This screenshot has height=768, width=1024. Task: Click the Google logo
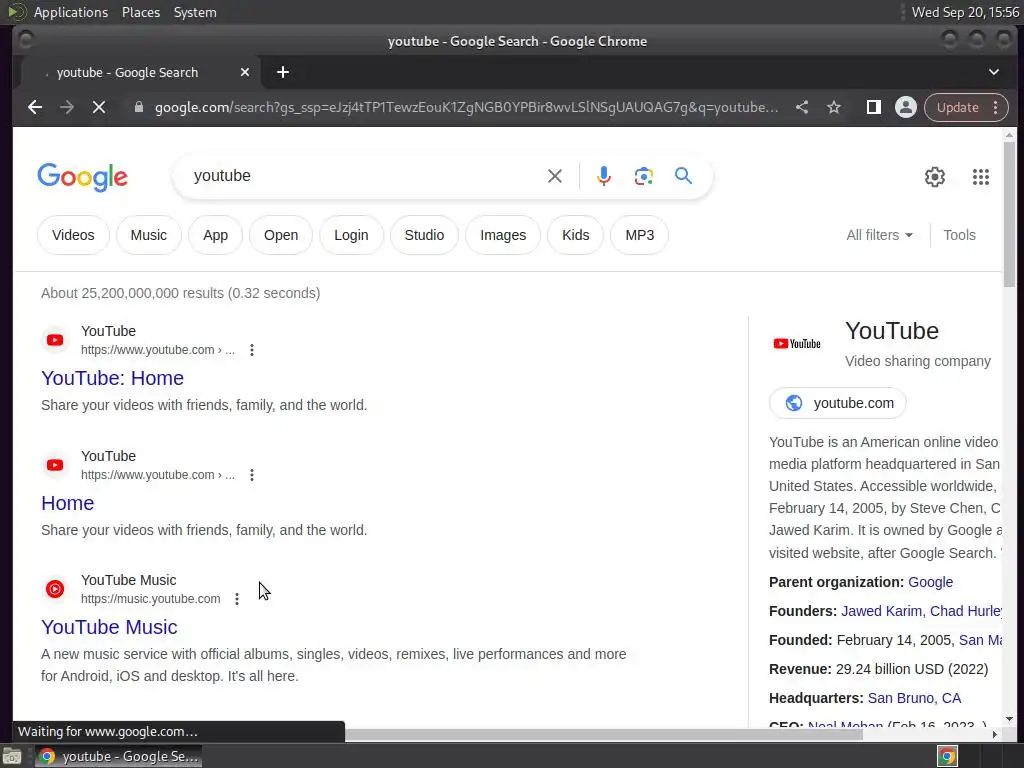[x=82, y=177]
